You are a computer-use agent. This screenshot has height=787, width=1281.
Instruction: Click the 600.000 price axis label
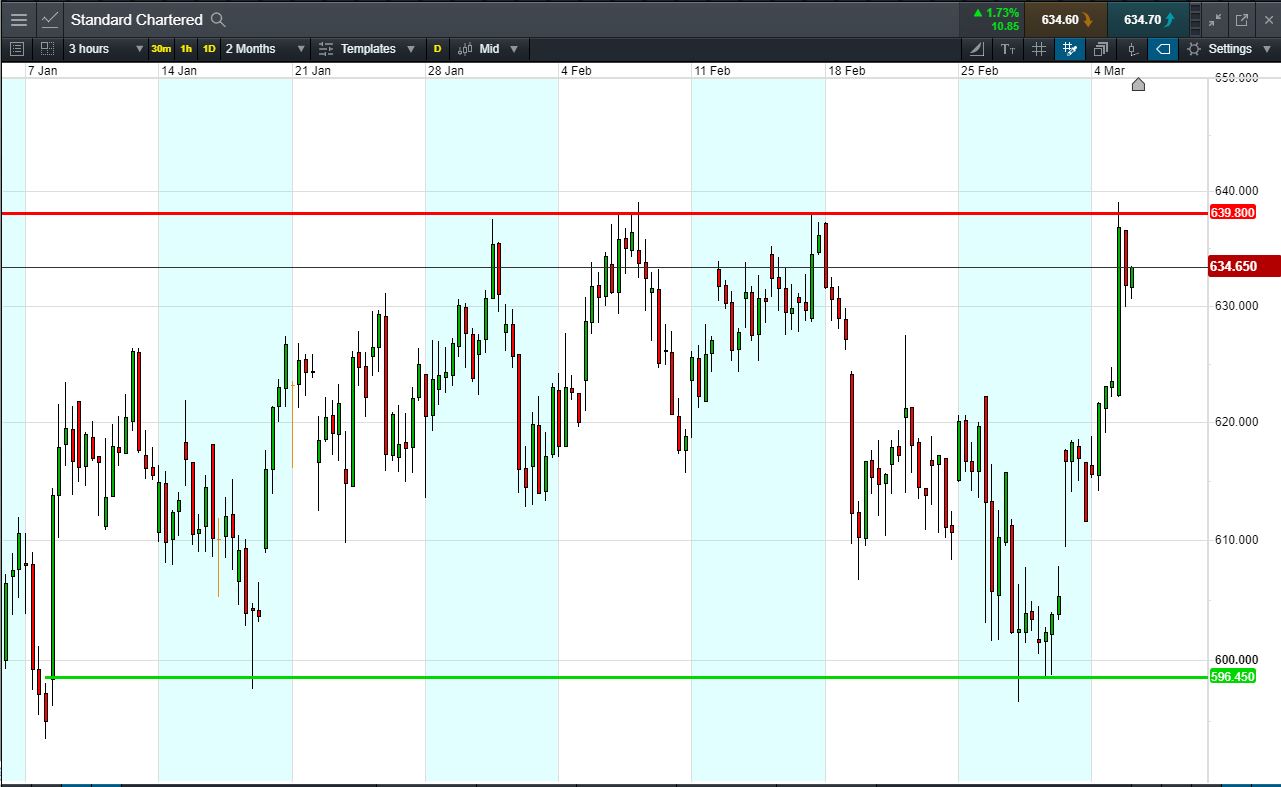click(1236, 659)
